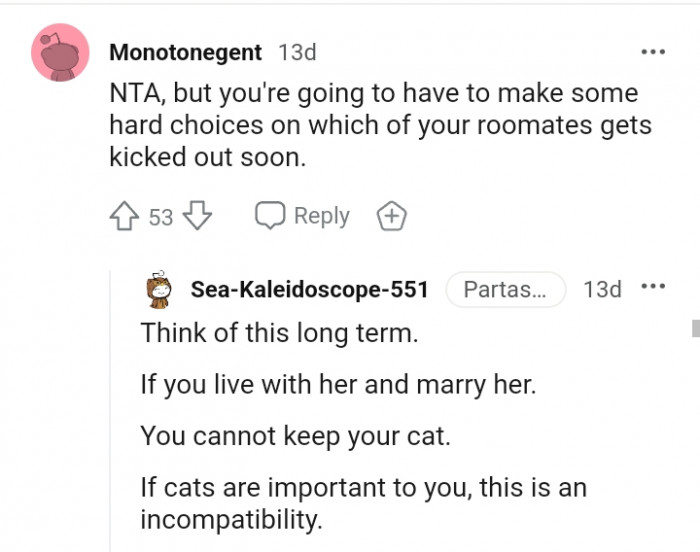Downvote Monotonegent's comment
Image resolution: width=700 pixels, height=552 pixels.
tap(198, 216)
